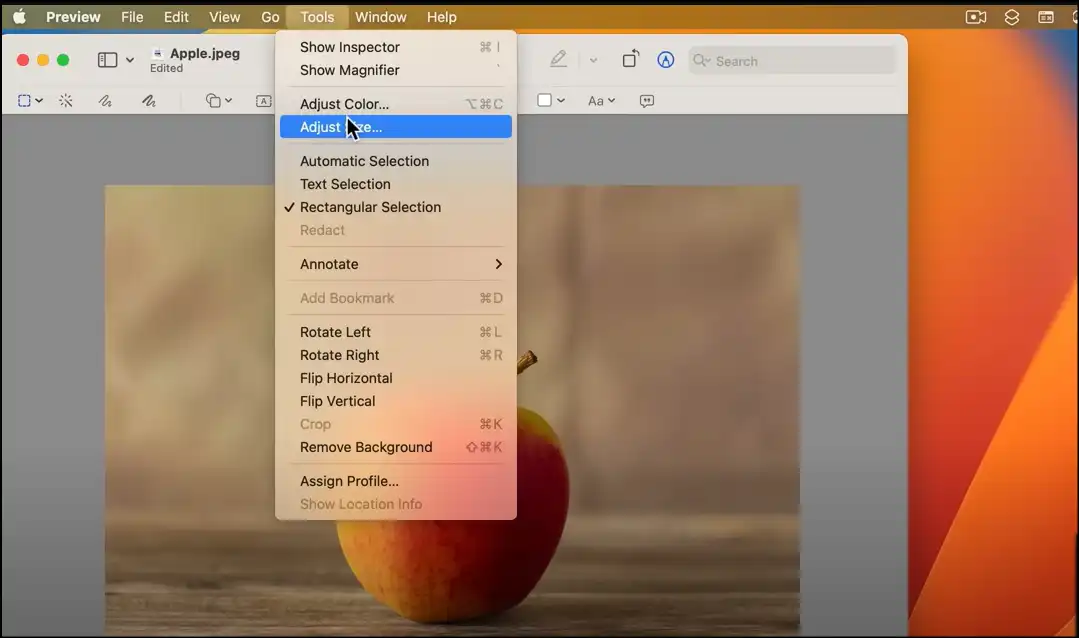Choose Show Magnifier
The width and height of the screenshot is (1079, 638).
click(396, 70)
